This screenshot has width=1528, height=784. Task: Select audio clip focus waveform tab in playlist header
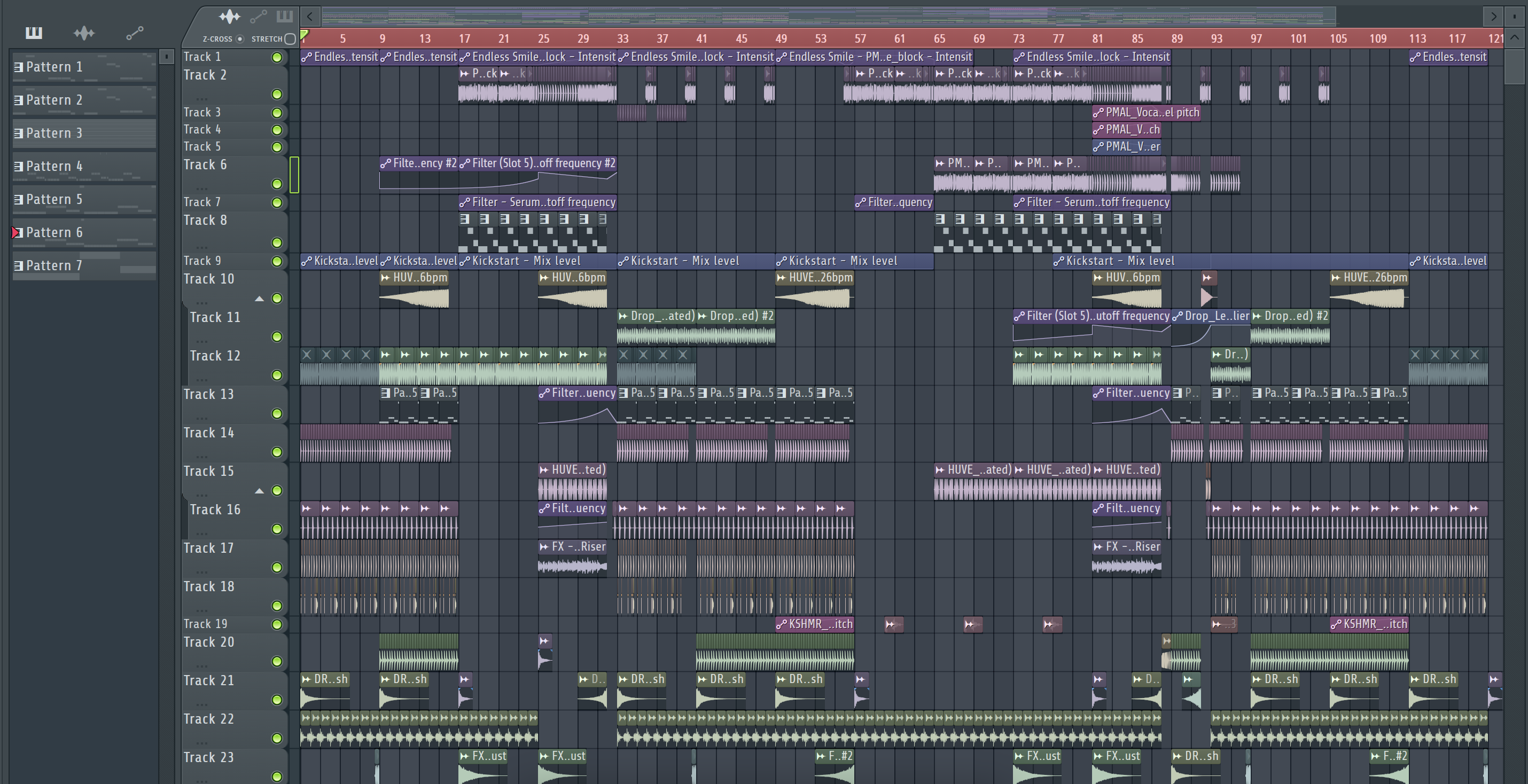pos(230,16)
